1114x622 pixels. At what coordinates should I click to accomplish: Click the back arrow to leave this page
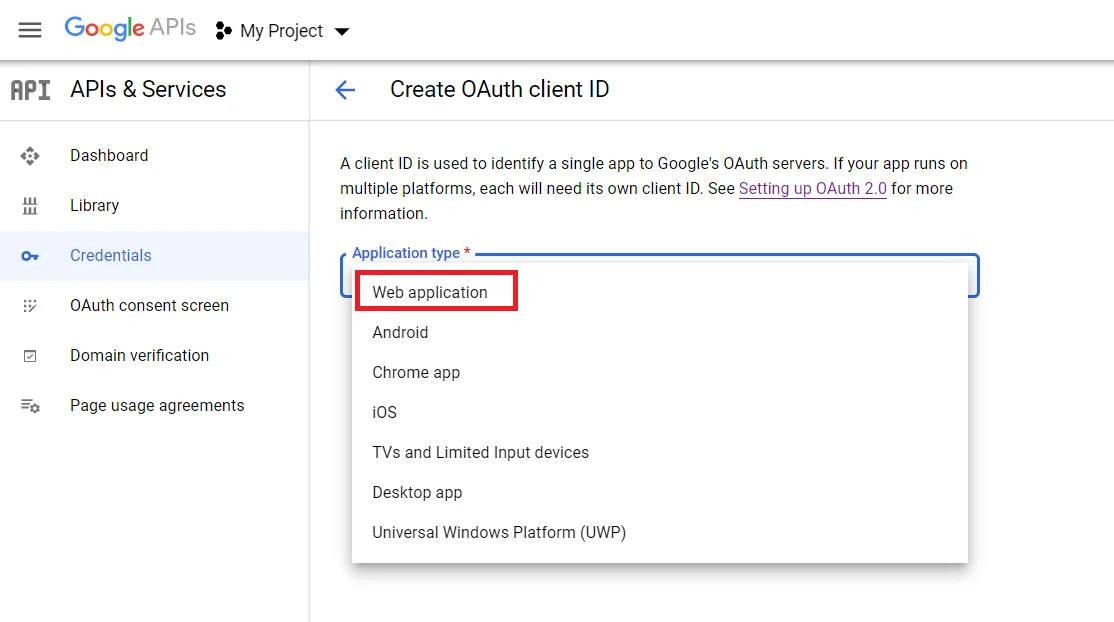click(x=344, y=90)
